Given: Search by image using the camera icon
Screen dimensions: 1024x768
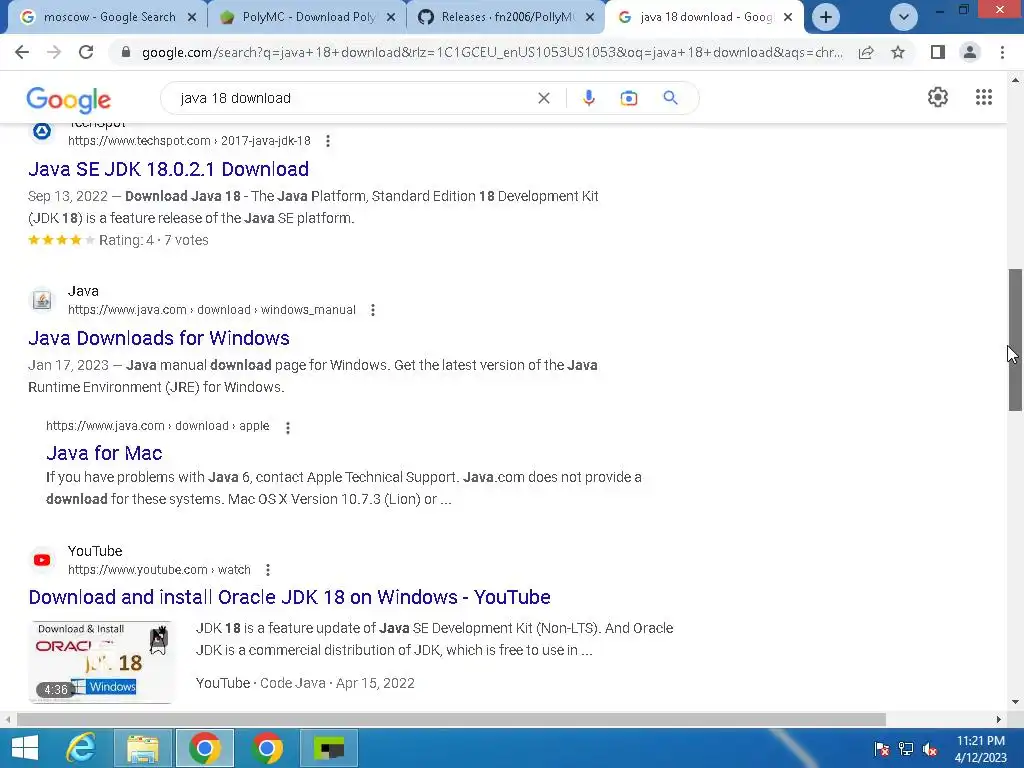Looking at the screenshot, I should (628, 98).
